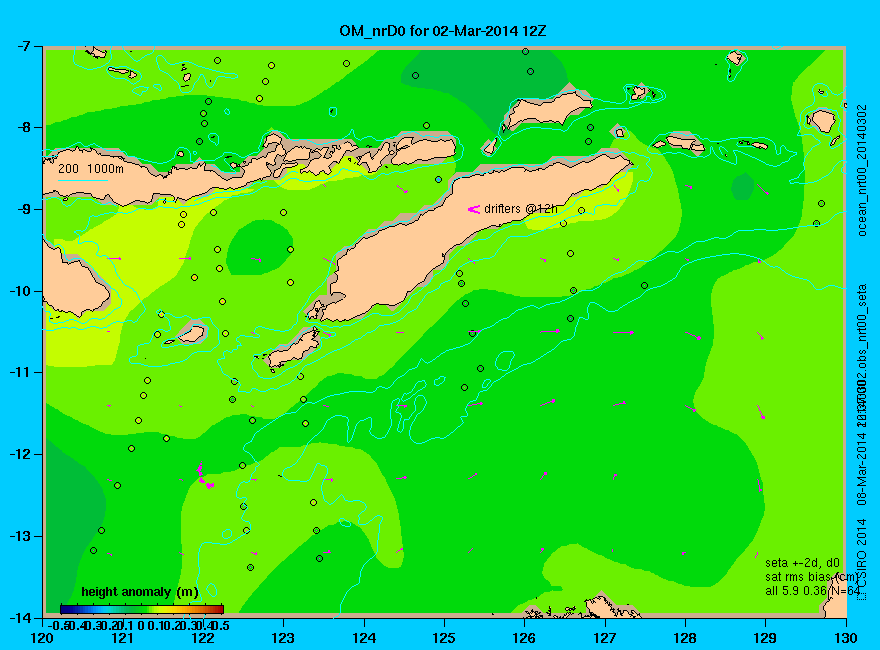Click the plot title OM_nrD0 for 02-Mar-2014 12Z
This screenshot has width=880, height=650.
pyautogui.click(x=442, y=31)
